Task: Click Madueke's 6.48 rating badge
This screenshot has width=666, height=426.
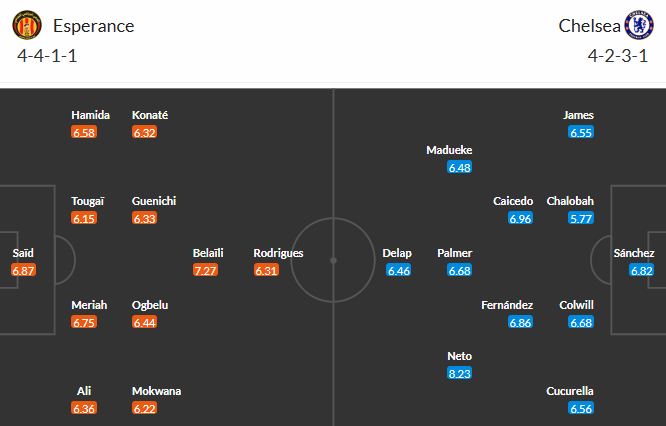Action: [x=460, y=167]
